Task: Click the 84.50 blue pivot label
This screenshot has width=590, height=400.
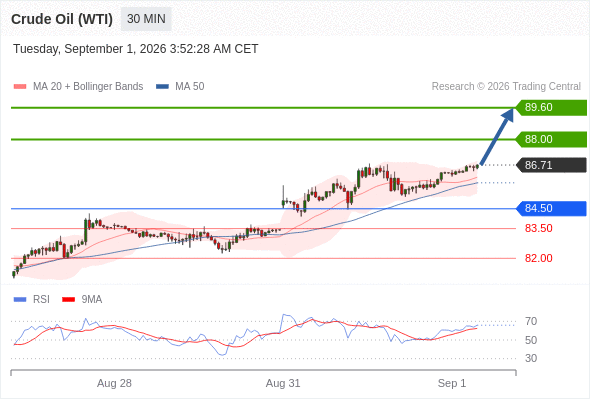Action: point(551,208)
